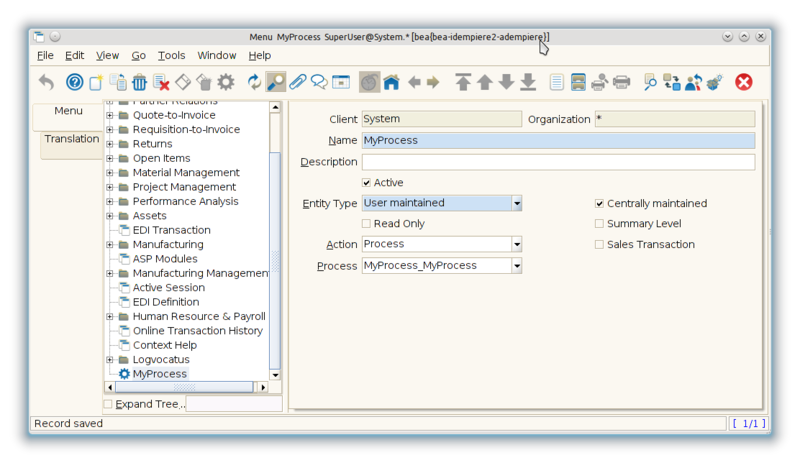The image size is (800, 463).
Task: Open the Attachment paperclip icon
Action: (297, 82)
